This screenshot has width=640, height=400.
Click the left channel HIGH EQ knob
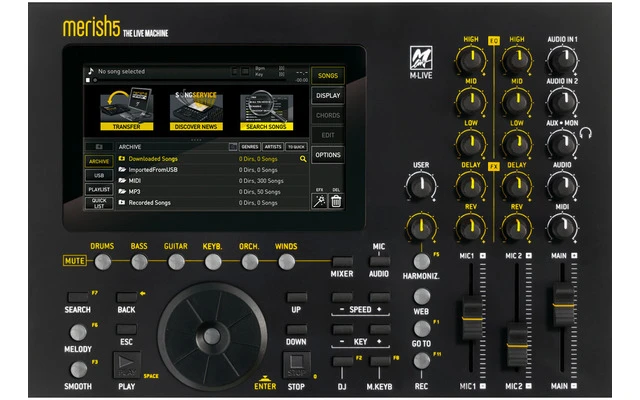pos(471,60)
